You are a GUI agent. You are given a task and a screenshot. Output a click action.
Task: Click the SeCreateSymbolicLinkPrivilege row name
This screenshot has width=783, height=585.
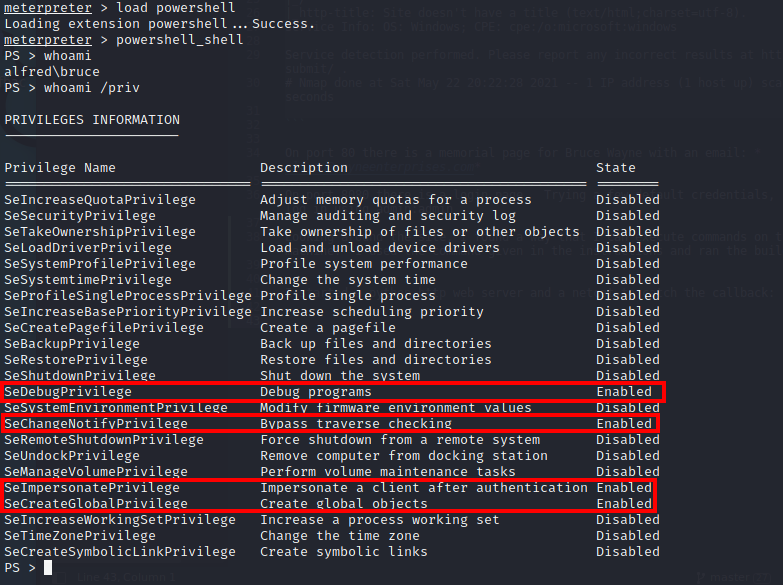pos(120,552)
